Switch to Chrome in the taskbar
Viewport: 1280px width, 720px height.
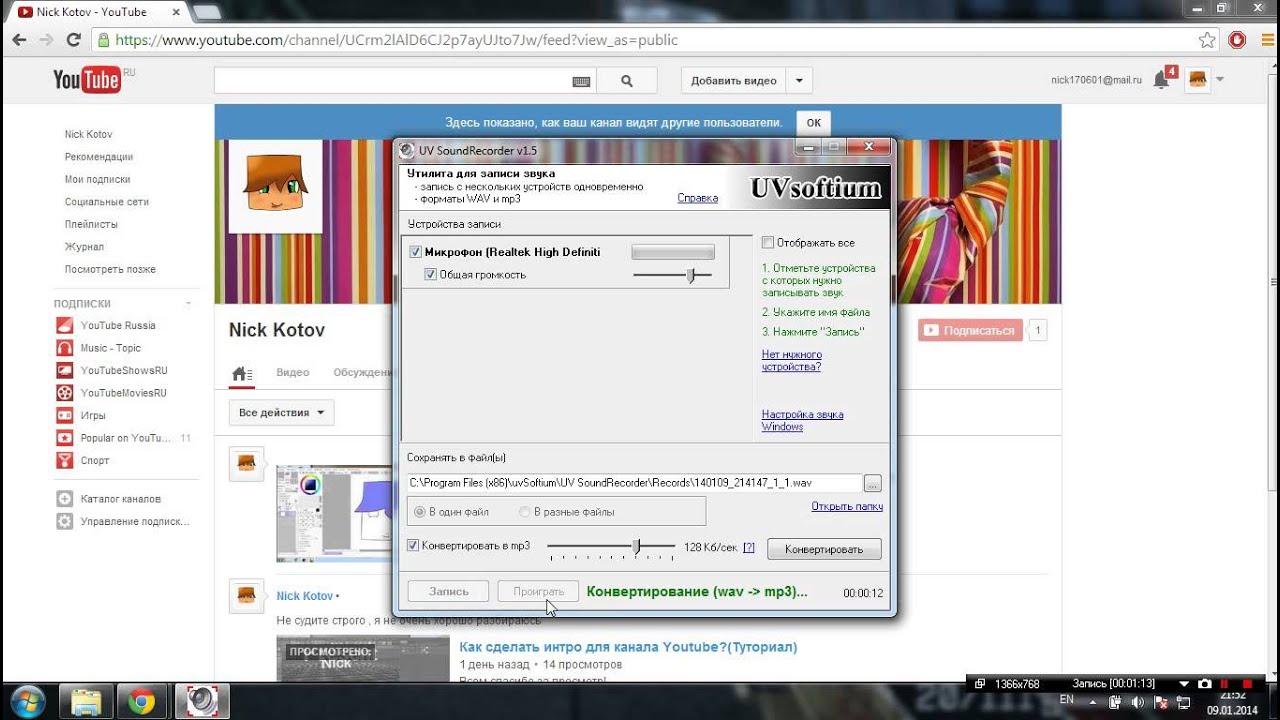click(143, 701)
